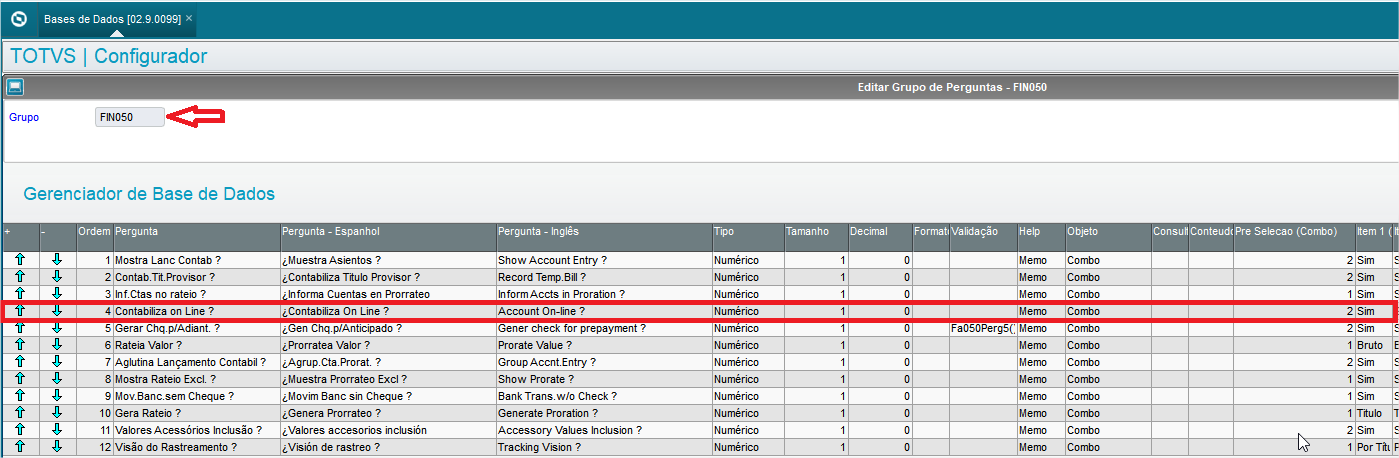The height and width of the screenshot is (458, 1399).
Task: Select cell 'Gener check for prepayment ?'
Action: pyautogui.click(x=604, y=328)
